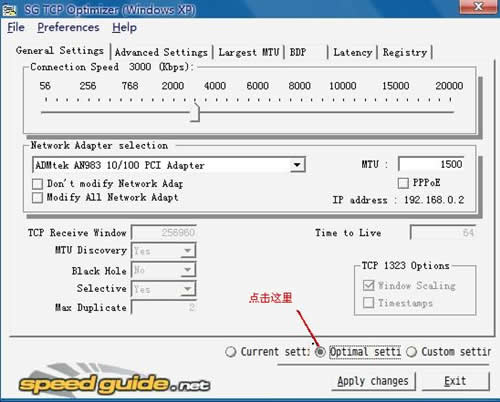Click the 10000 label on the speed scale
Viewport: 500px width, 402px height.
click(343, 86)
